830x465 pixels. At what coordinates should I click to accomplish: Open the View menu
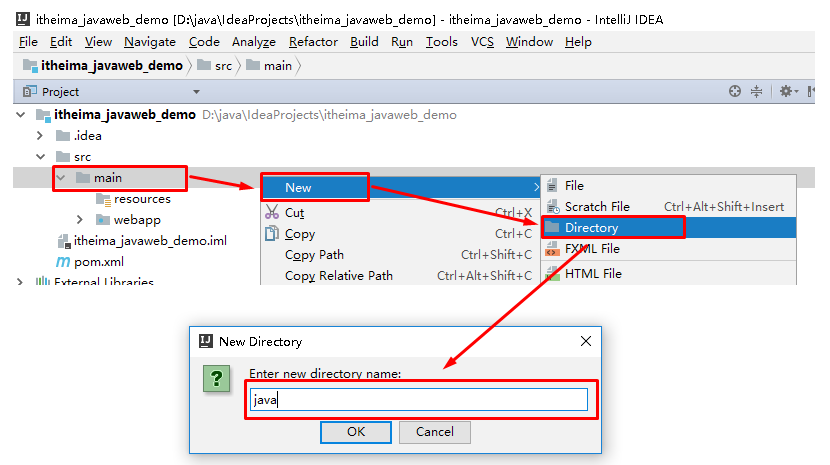click(x=98, y=42)
